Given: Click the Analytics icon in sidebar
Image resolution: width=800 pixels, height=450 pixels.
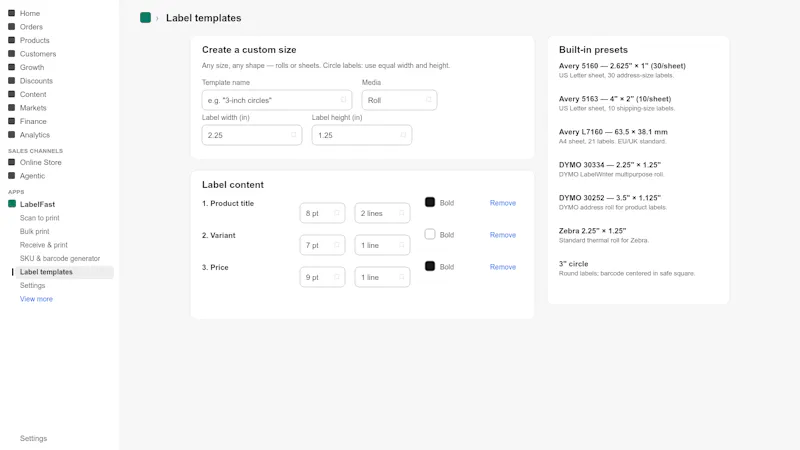Looking at the screenshot, I should 11,135.
